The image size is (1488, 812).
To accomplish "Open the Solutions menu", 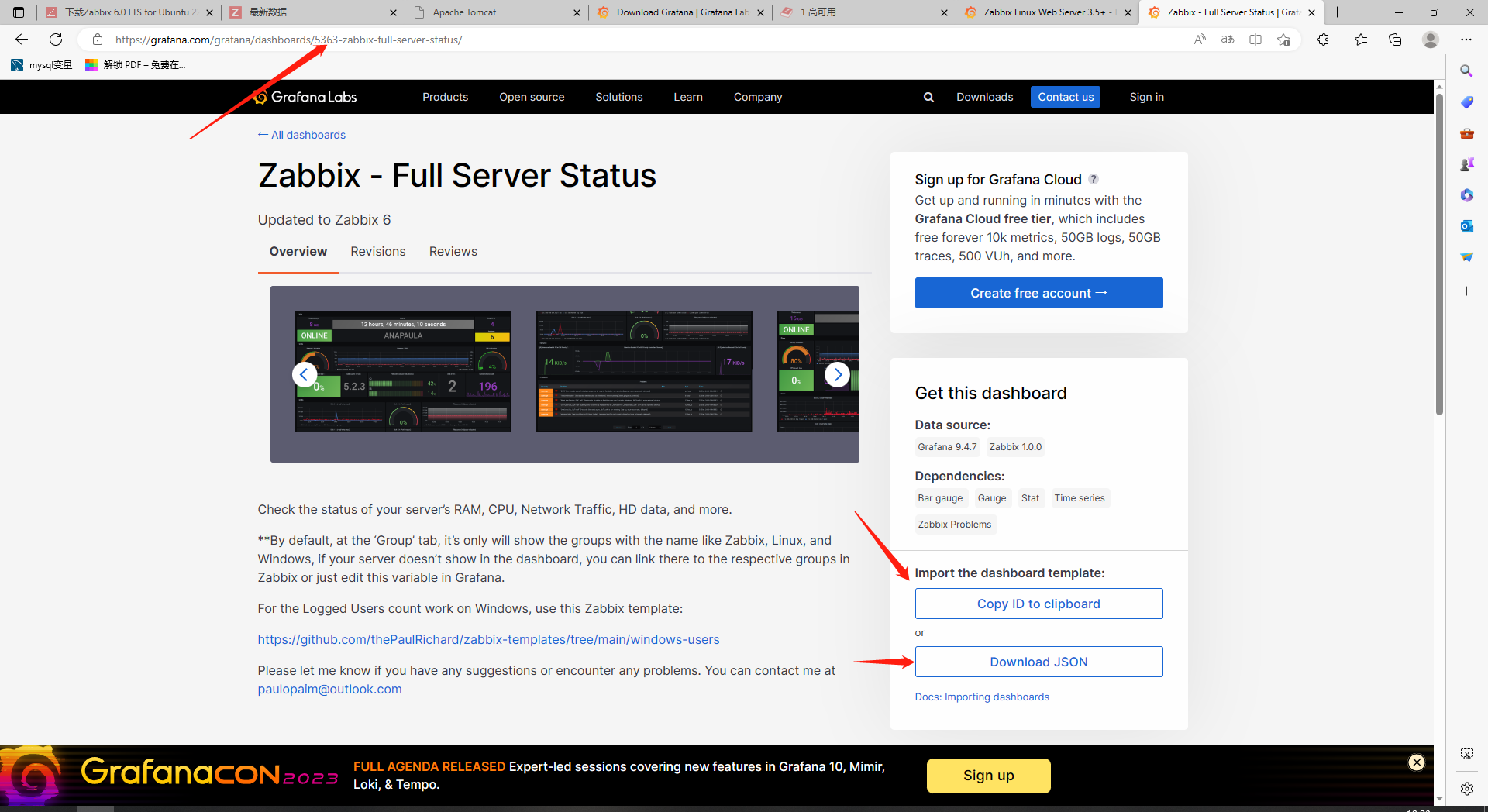I will [x=619, y=97].
